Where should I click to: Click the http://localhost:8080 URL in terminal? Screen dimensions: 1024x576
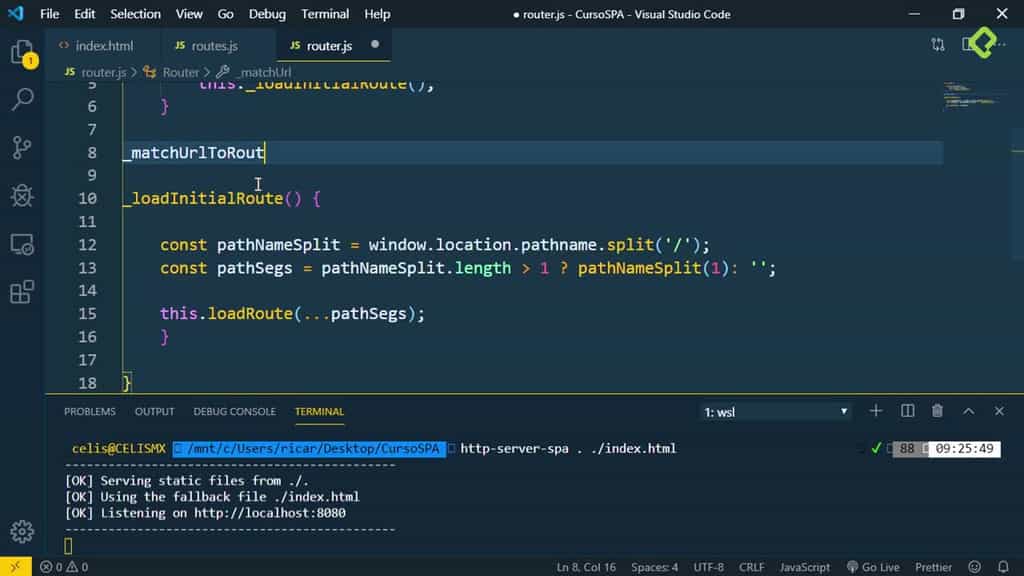click(270, 513)
